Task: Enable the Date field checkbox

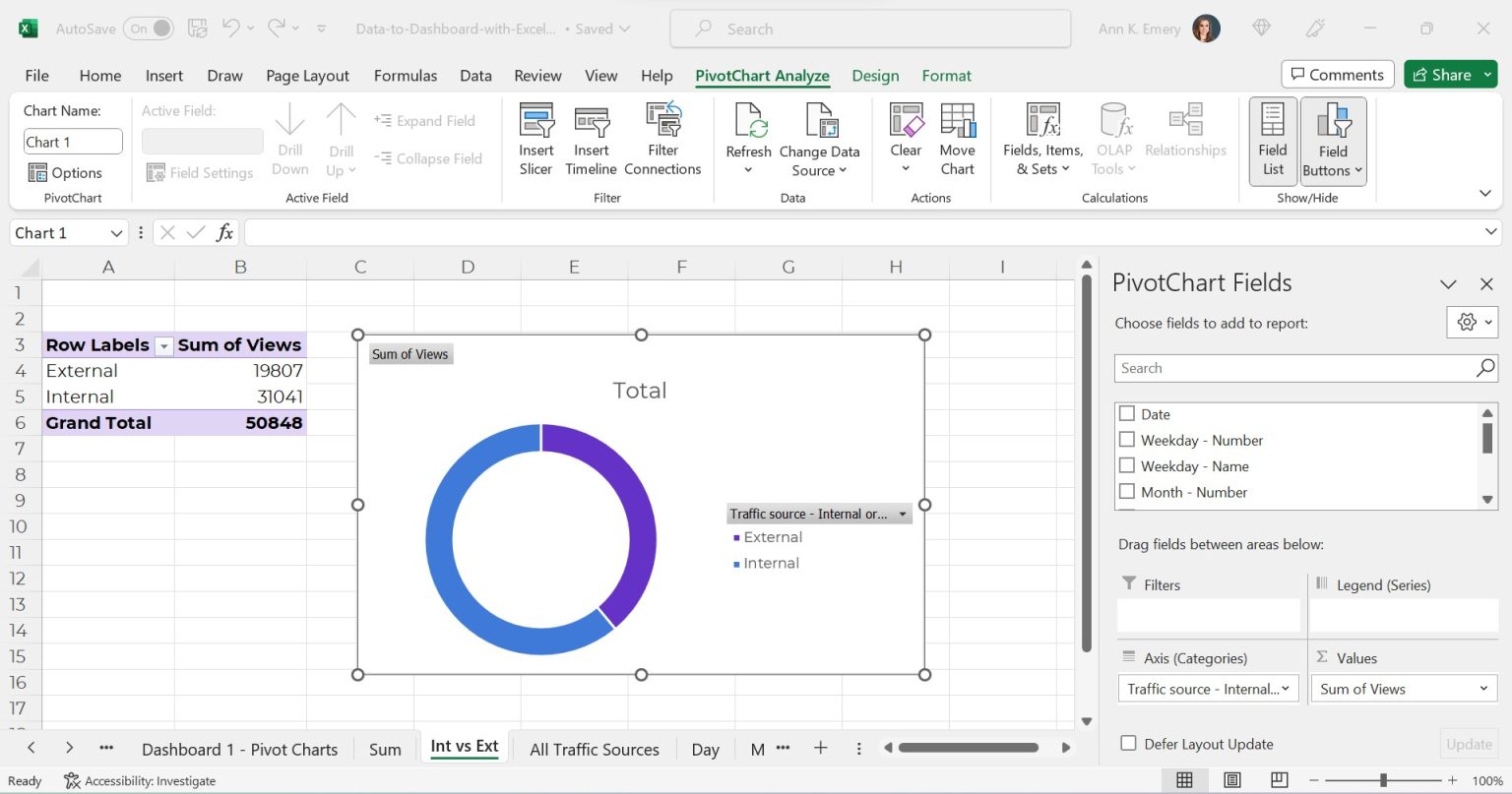Action: 1126,413
